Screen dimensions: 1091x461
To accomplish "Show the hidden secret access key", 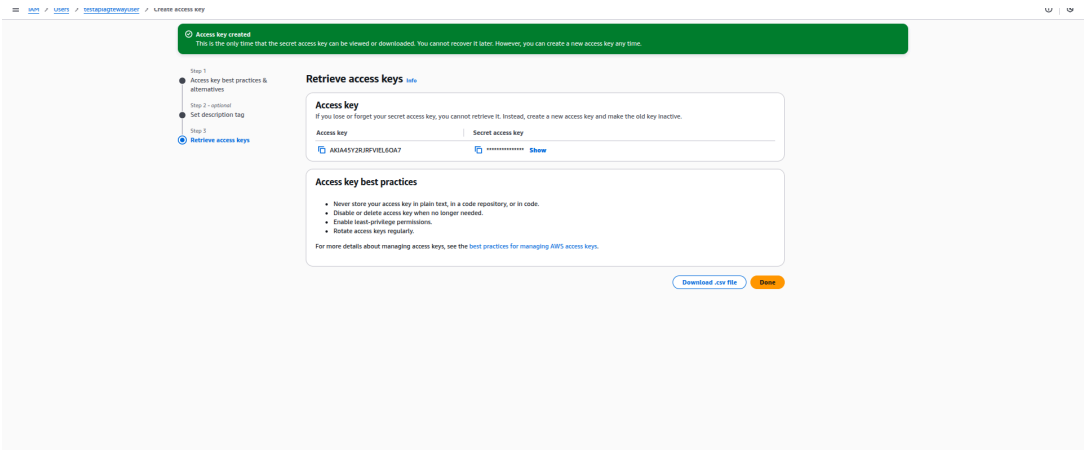I will 537,150.
